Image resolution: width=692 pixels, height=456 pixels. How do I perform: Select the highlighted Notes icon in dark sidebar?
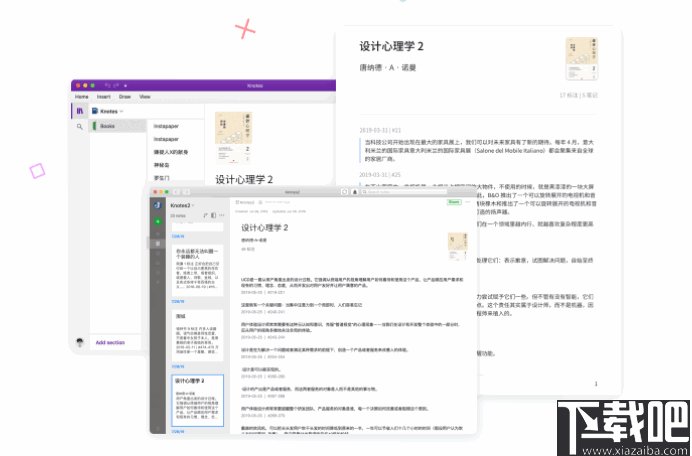(158, 243)
